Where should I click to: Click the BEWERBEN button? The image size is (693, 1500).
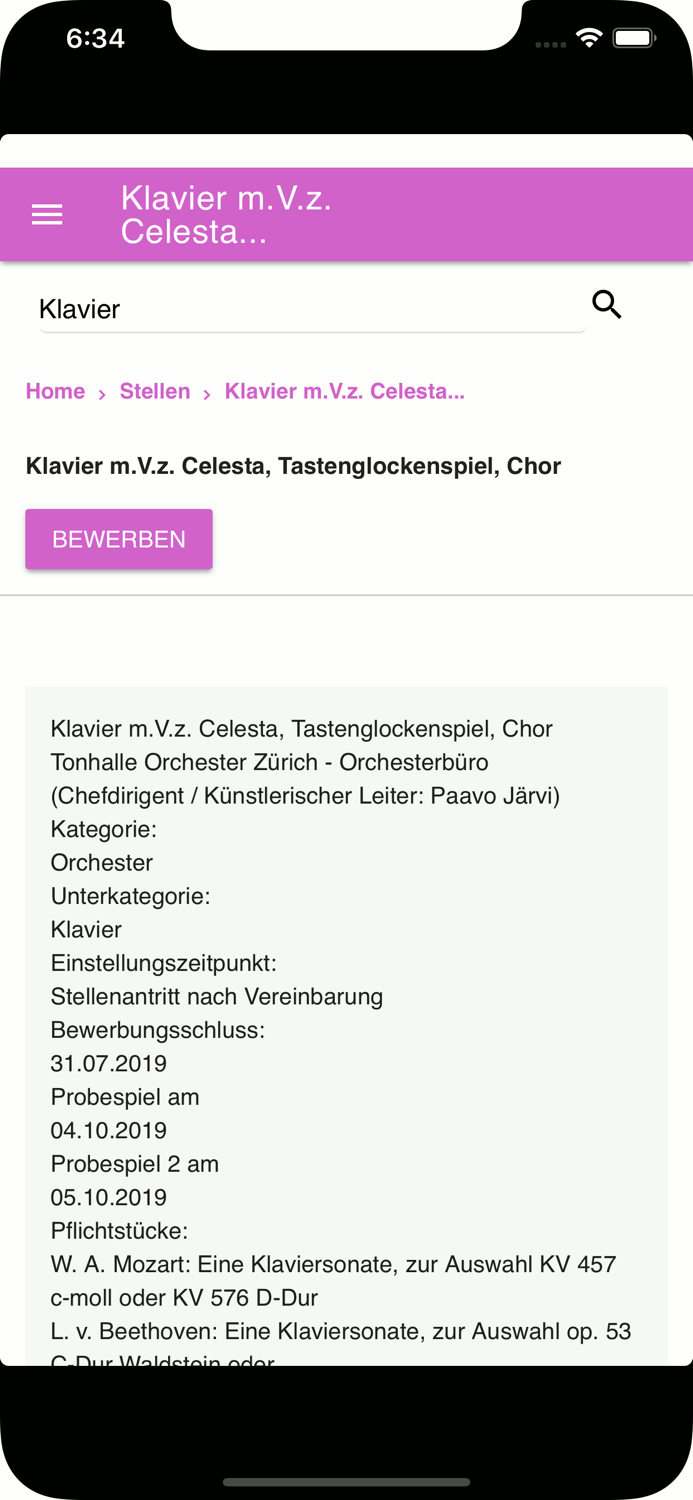coord(119,538)
